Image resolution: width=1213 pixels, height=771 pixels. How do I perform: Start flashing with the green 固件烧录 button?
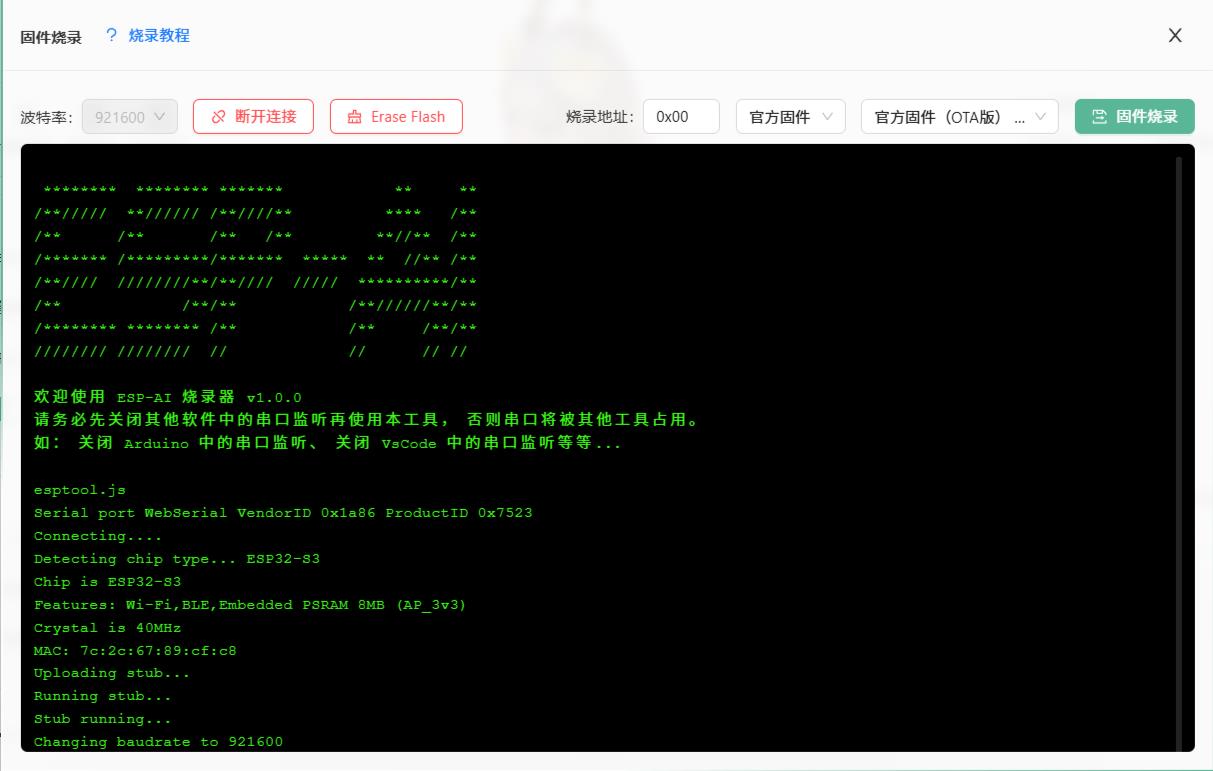[x=1135, y=116]
